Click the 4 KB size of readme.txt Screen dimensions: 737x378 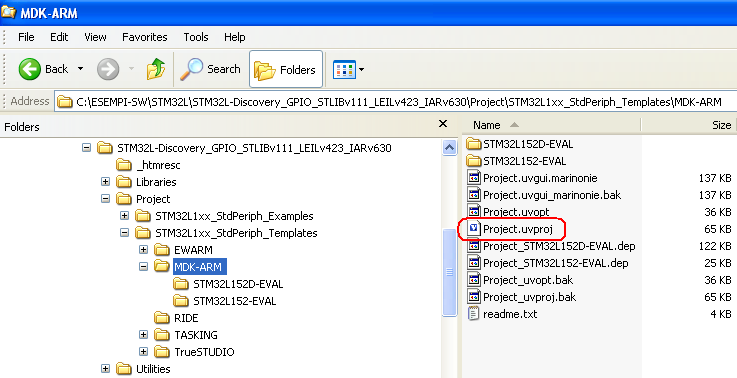[721, 314]
